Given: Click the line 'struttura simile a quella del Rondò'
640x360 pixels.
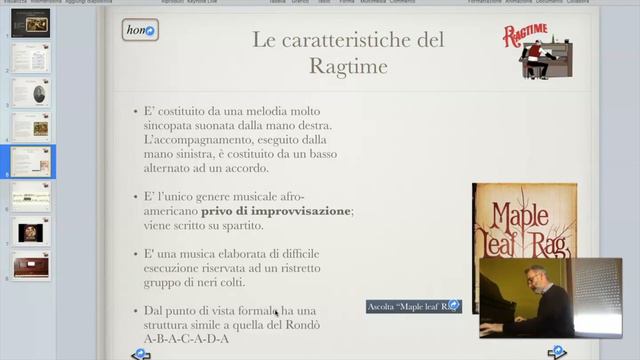Looking at the screenshot, I should coord(231,325).
